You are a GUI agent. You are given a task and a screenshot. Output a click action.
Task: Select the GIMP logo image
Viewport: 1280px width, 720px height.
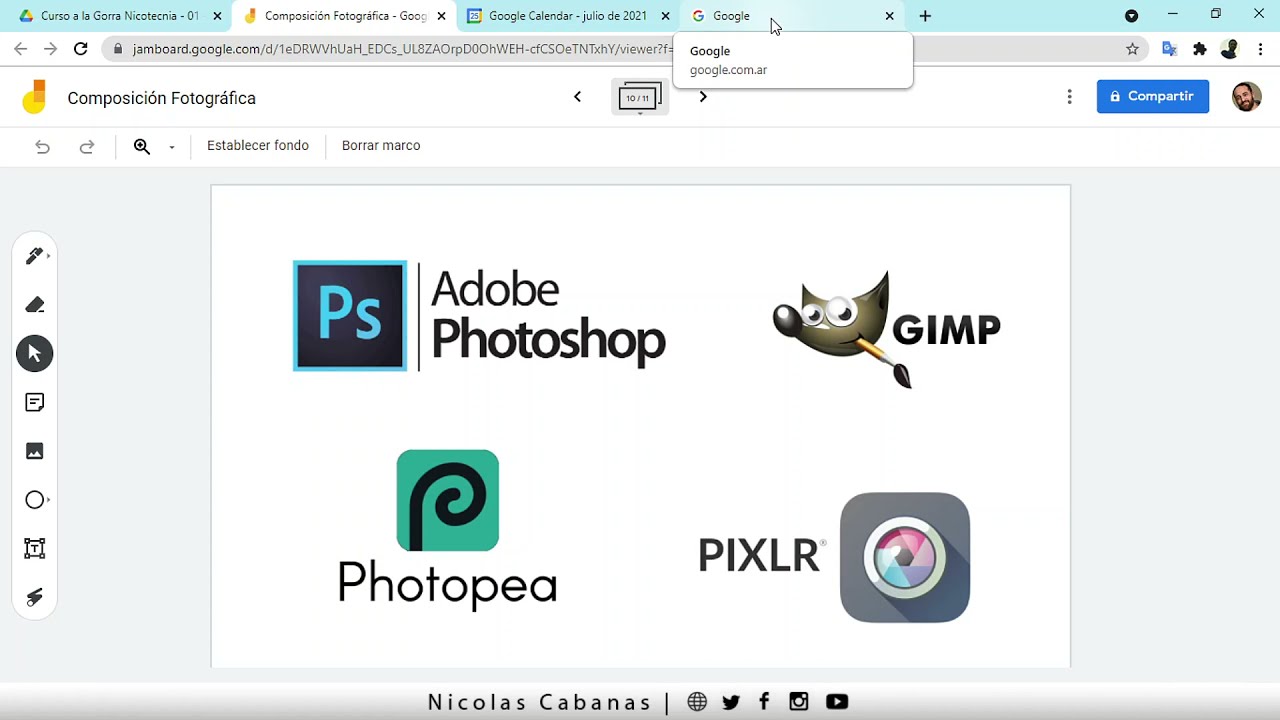[x=886, y=328]
